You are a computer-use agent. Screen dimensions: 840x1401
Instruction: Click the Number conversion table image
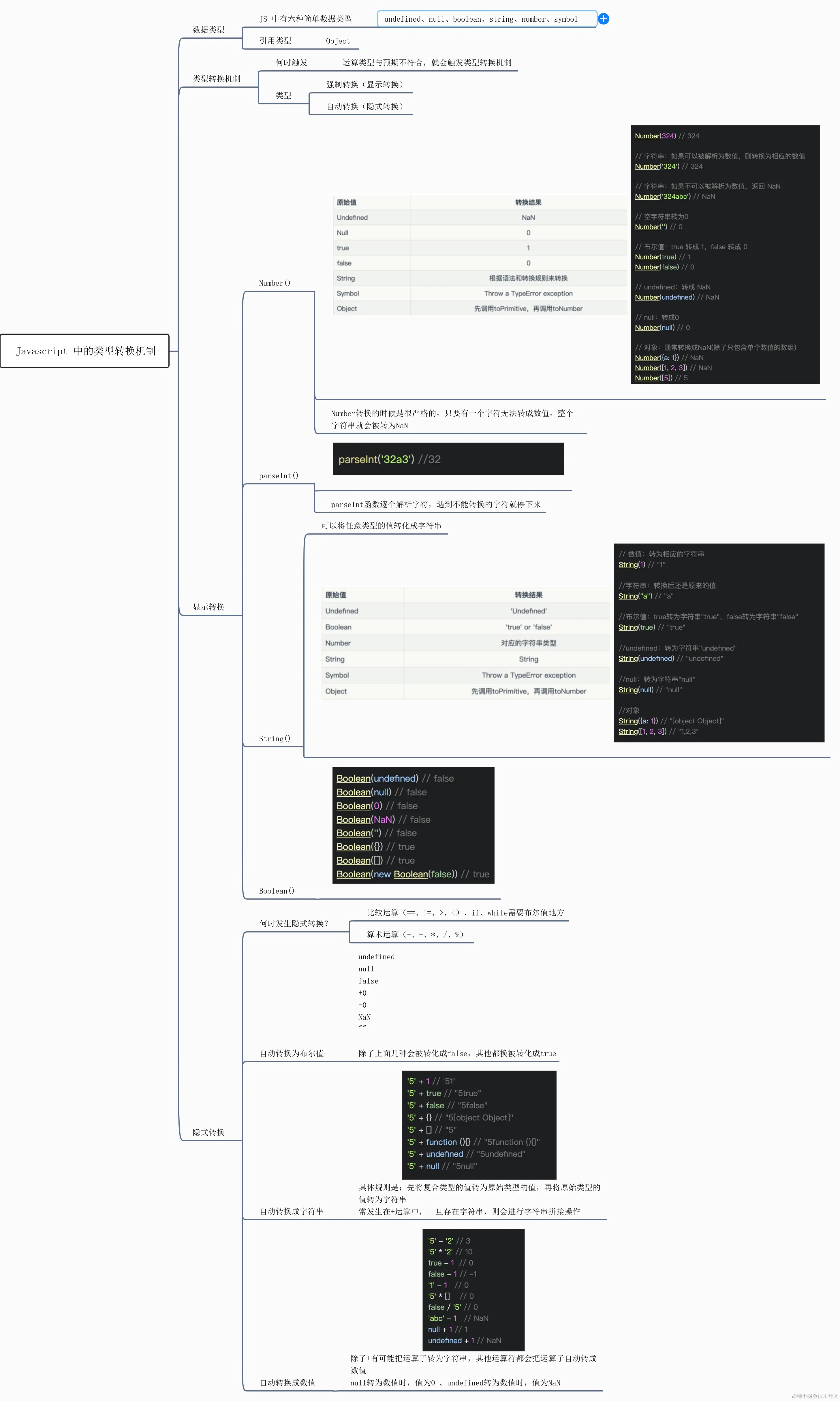coord(480,255)
